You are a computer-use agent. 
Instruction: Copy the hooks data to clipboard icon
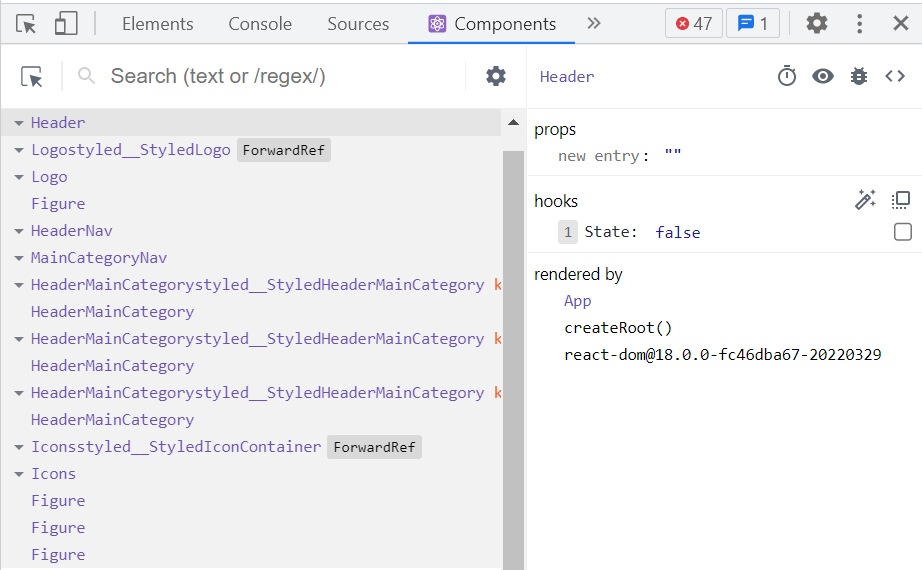901,200
